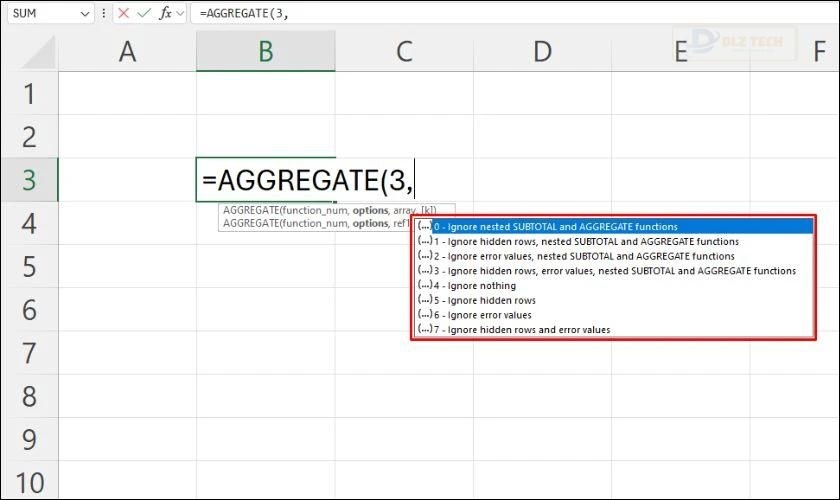This screenshot has height=500, width=840.
Task: Click into the formula bar text
Action: tap(514, 13)
